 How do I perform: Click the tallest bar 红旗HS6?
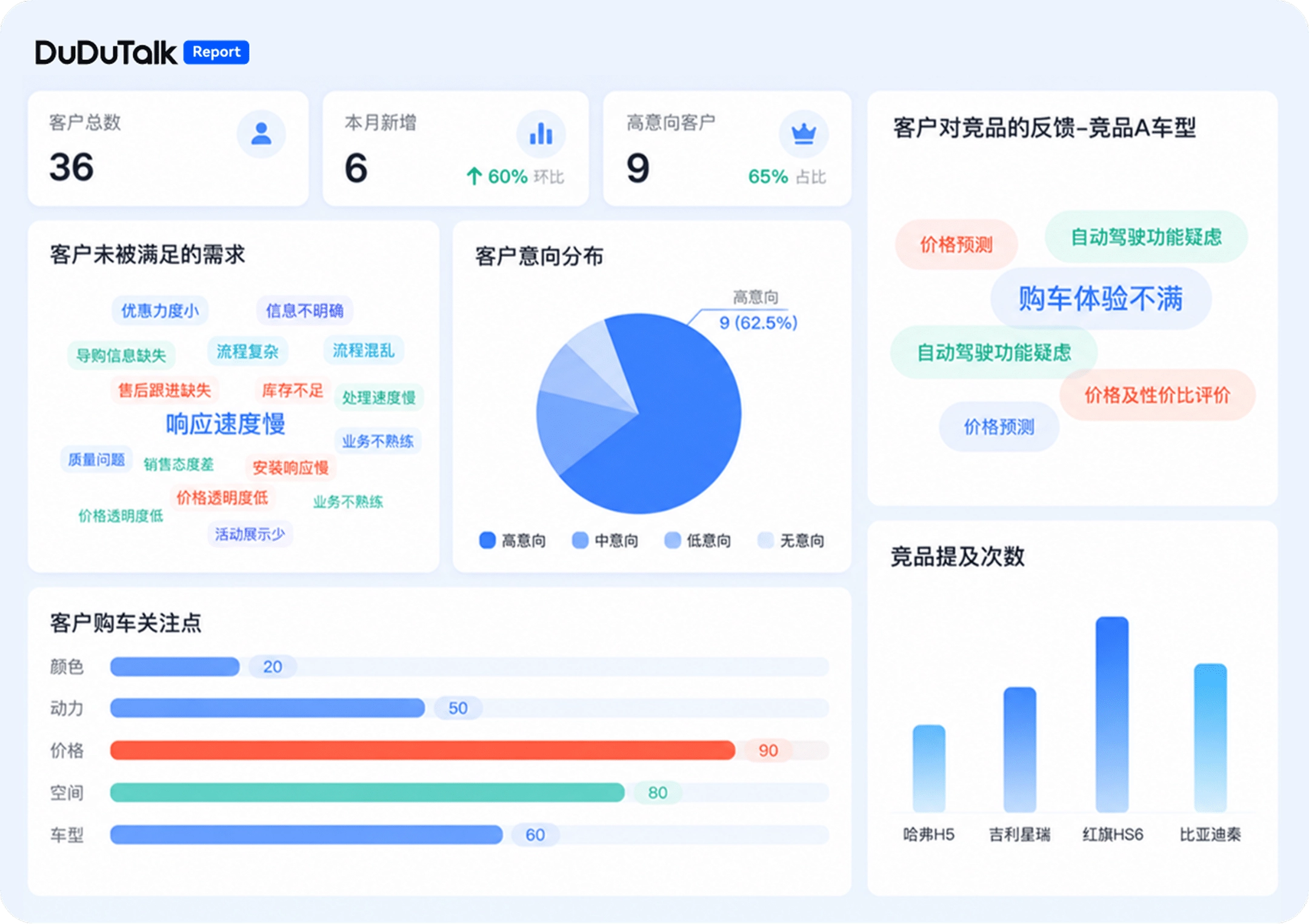(x=1112, y=714)
